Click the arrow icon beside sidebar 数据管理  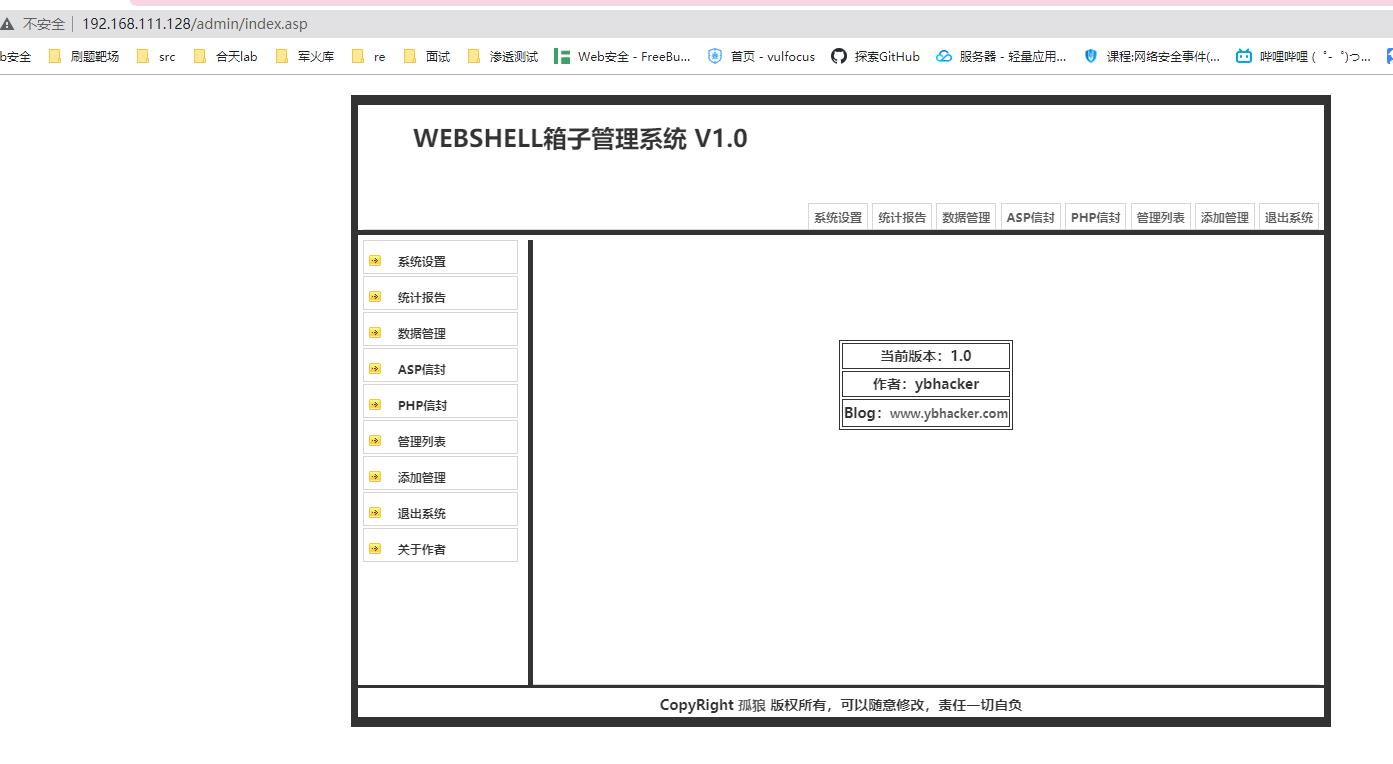point(375,332)
